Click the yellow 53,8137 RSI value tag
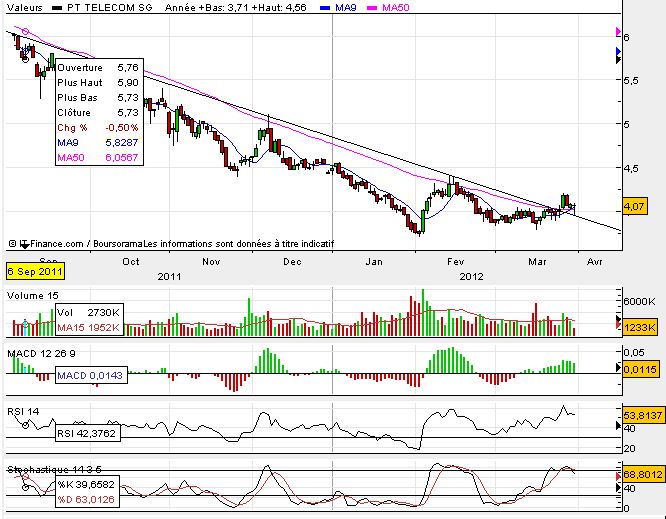The width and height of the screenshot is (666, 519). [643, 415]
